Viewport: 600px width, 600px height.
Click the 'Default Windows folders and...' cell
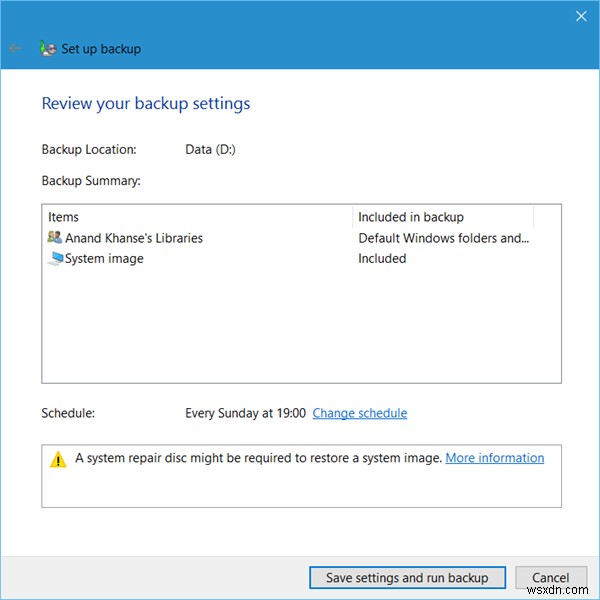point(443,238)
